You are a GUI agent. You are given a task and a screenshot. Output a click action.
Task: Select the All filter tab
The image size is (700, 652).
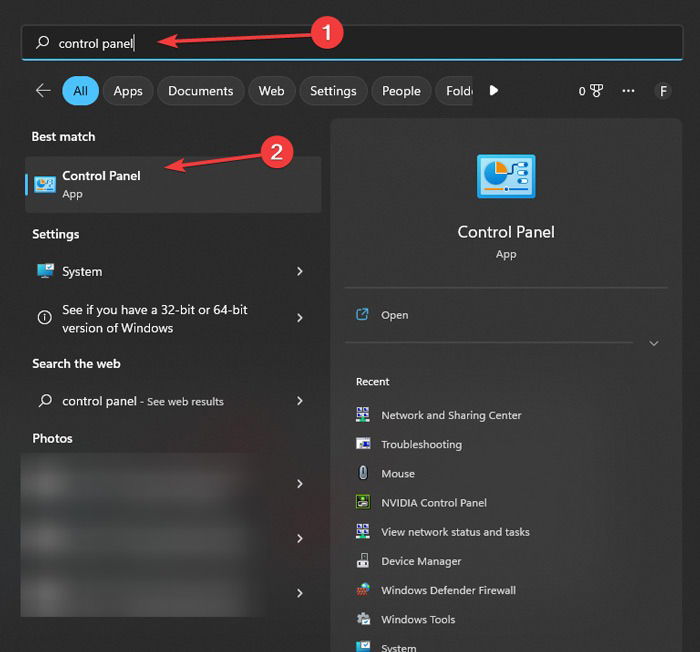click(80, 91)
